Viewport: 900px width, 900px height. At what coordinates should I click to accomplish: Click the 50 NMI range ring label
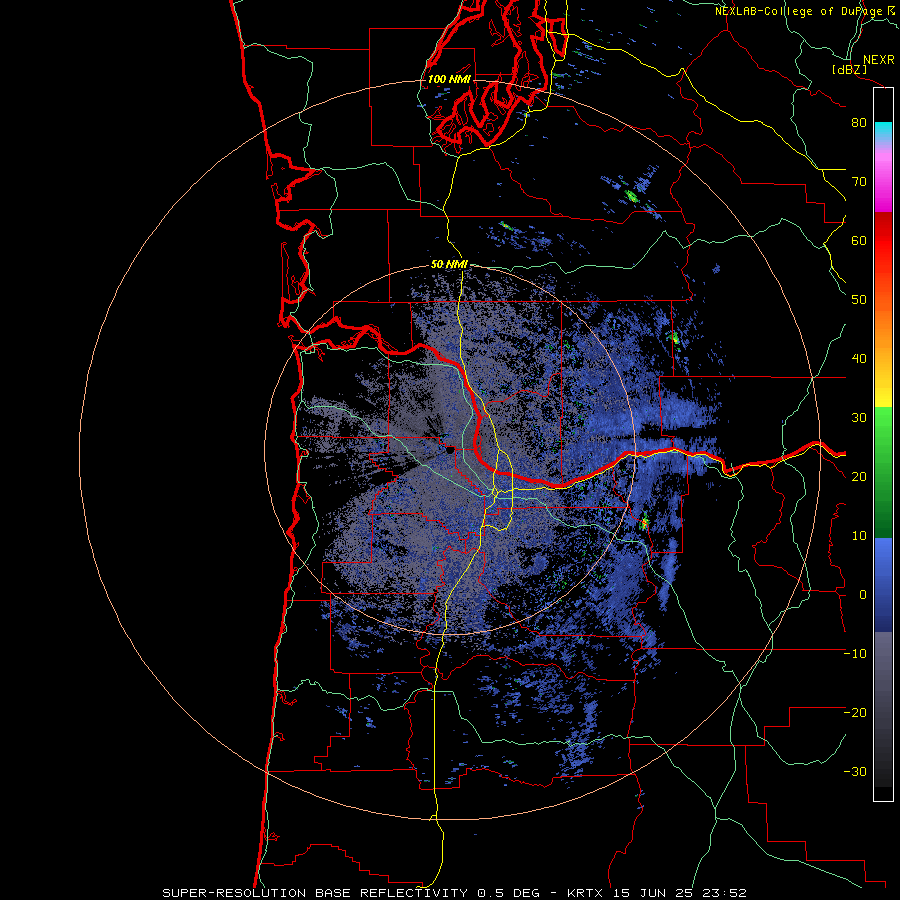449,265
